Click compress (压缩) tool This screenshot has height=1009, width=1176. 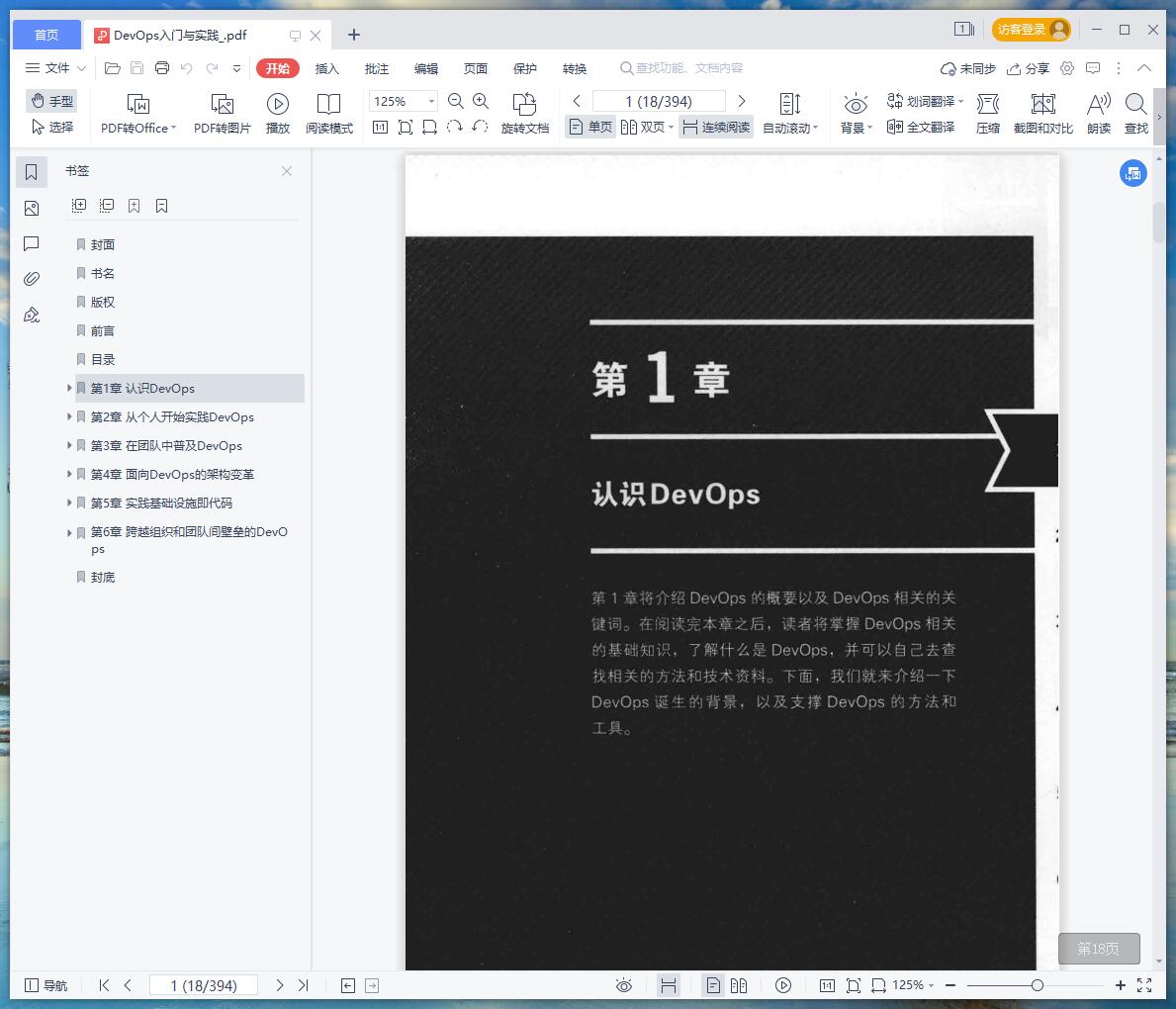[988, 114]
